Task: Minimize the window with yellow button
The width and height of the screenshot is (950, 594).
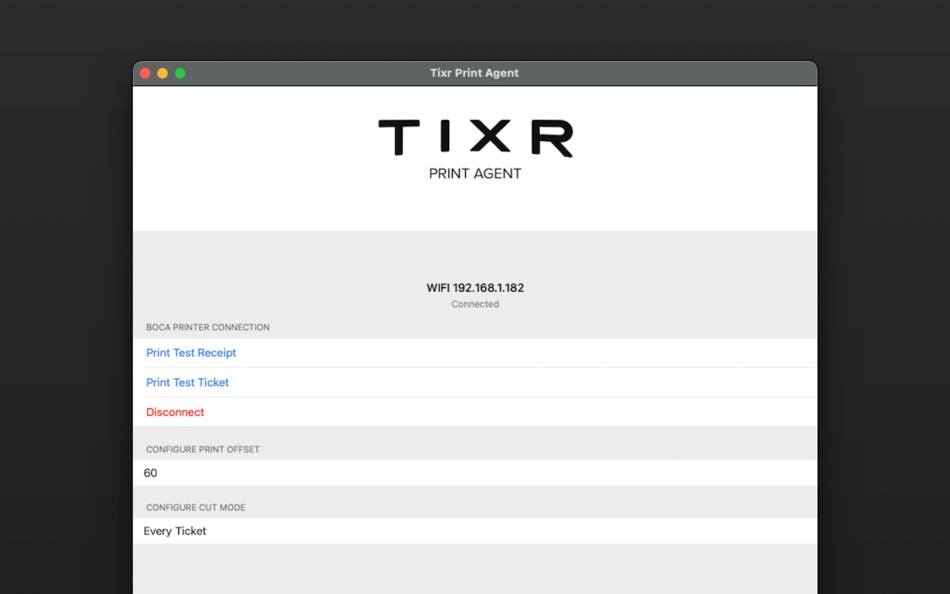Action: (x=162, y=73)
